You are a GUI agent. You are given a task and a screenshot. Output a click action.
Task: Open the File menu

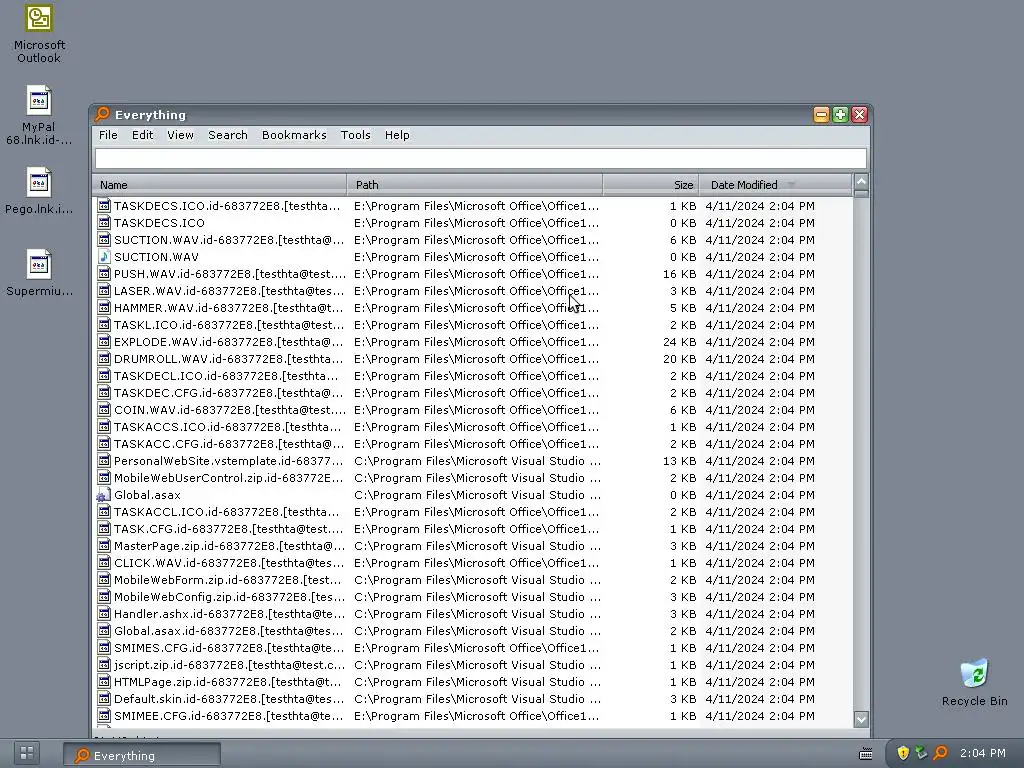(x=108, y=135)
